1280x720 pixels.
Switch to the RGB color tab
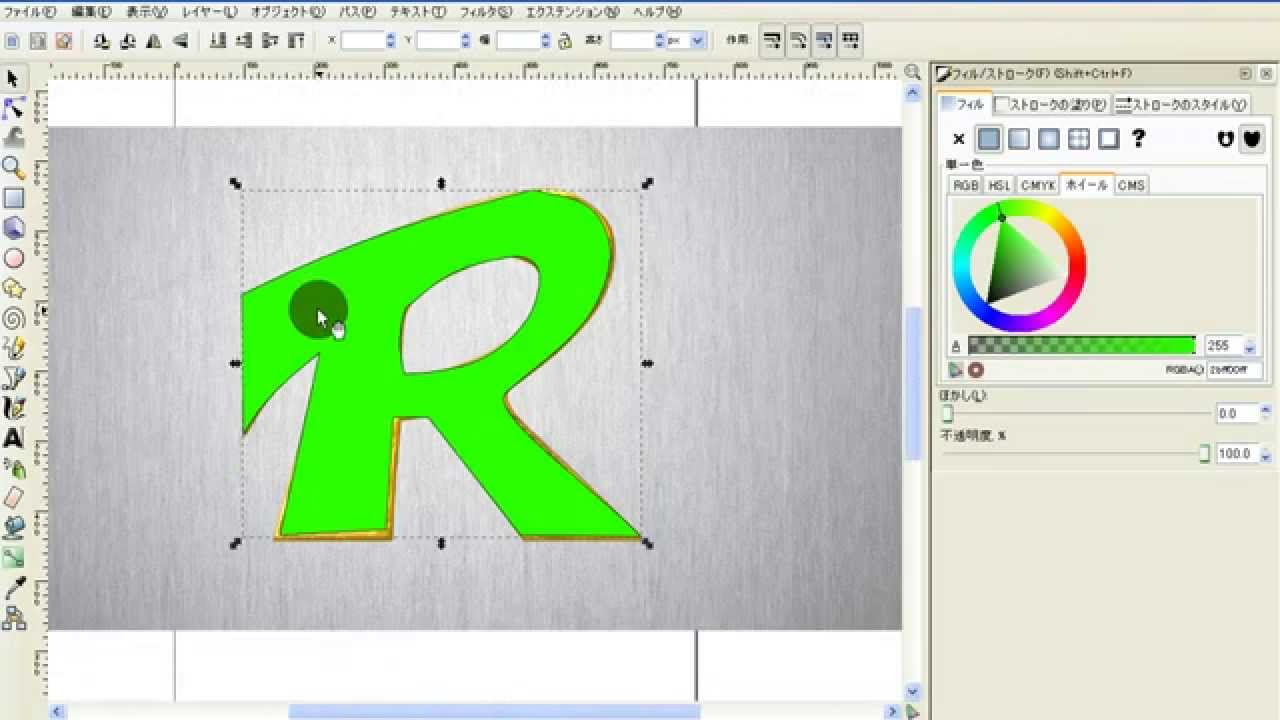pos(966,185)
